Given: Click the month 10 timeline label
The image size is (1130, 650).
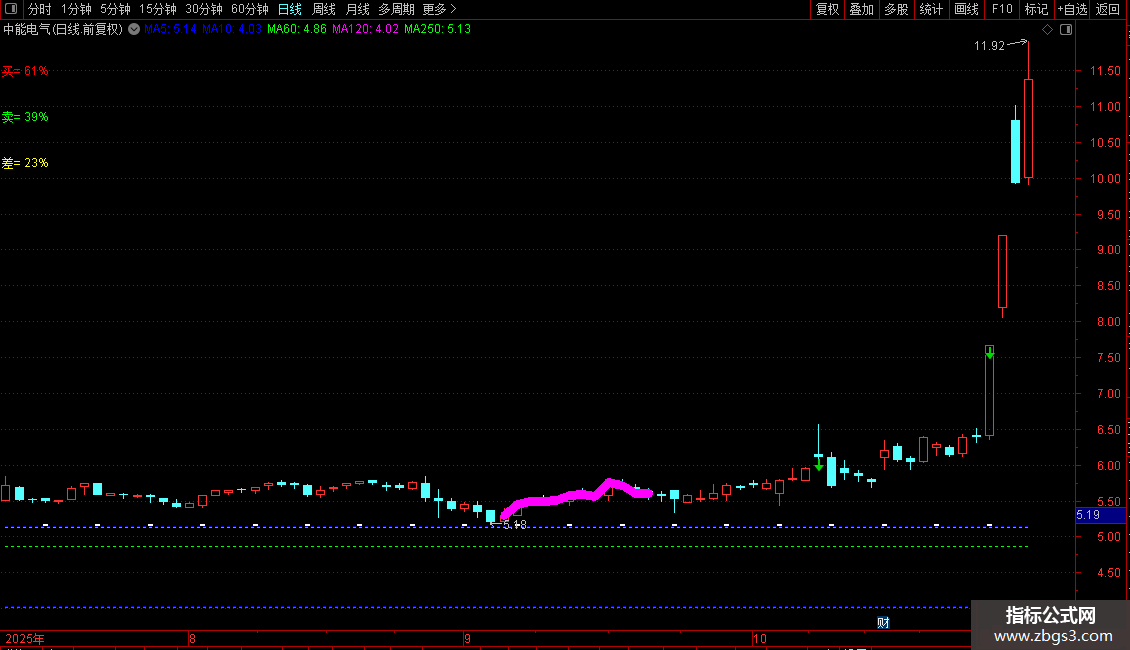Looking at the screenshot, I should point(760,638).
